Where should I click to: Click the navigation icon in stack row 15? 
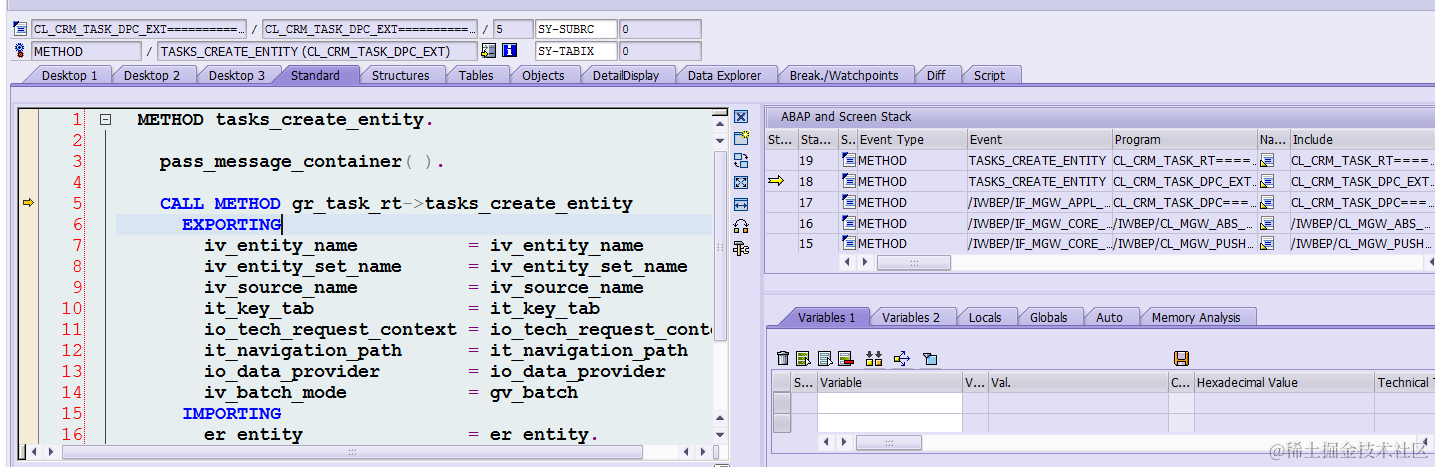1267,244
